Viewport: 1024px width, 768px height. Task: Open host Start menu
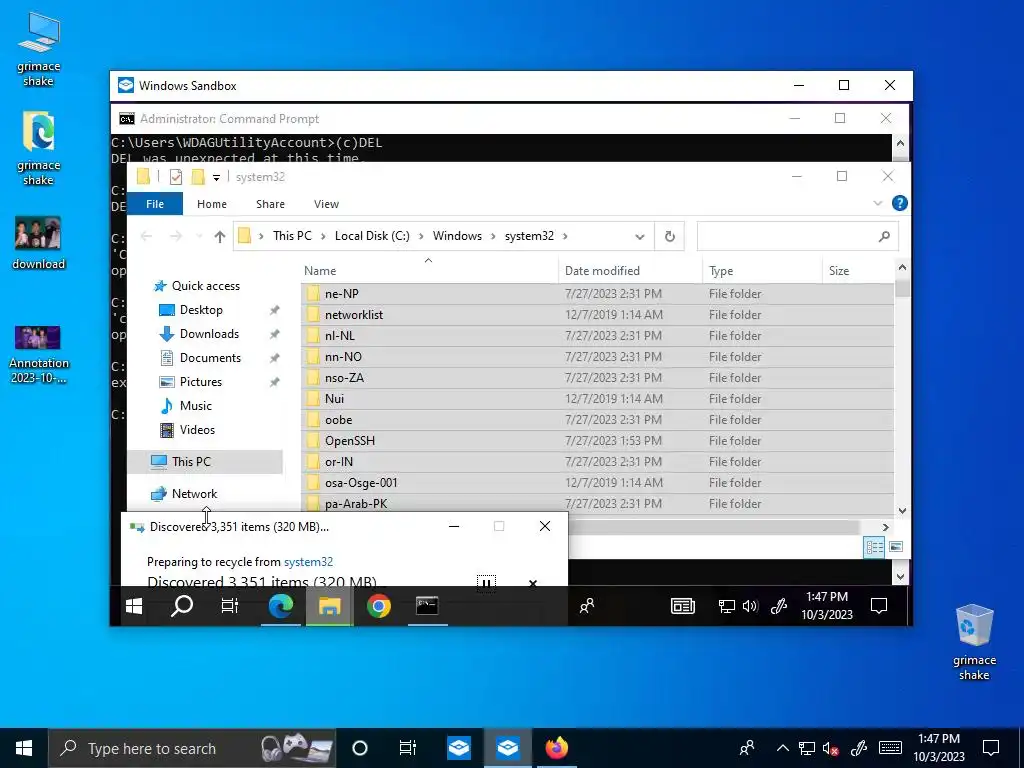[24, 748]
